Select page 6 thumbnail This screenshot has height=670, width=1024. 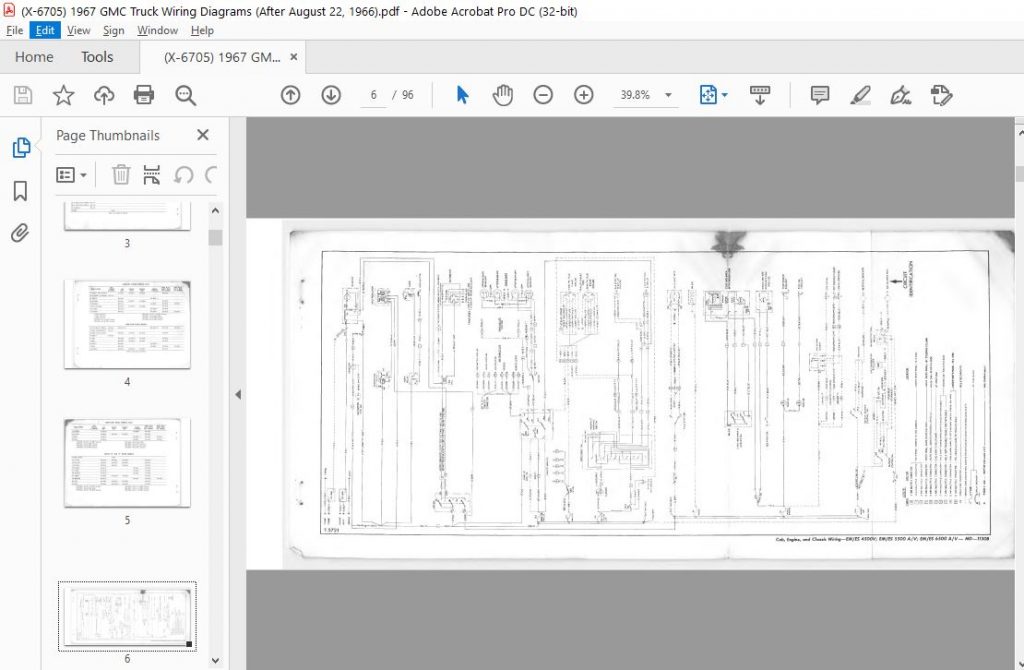pyautogui.click(x=127, y=616)
